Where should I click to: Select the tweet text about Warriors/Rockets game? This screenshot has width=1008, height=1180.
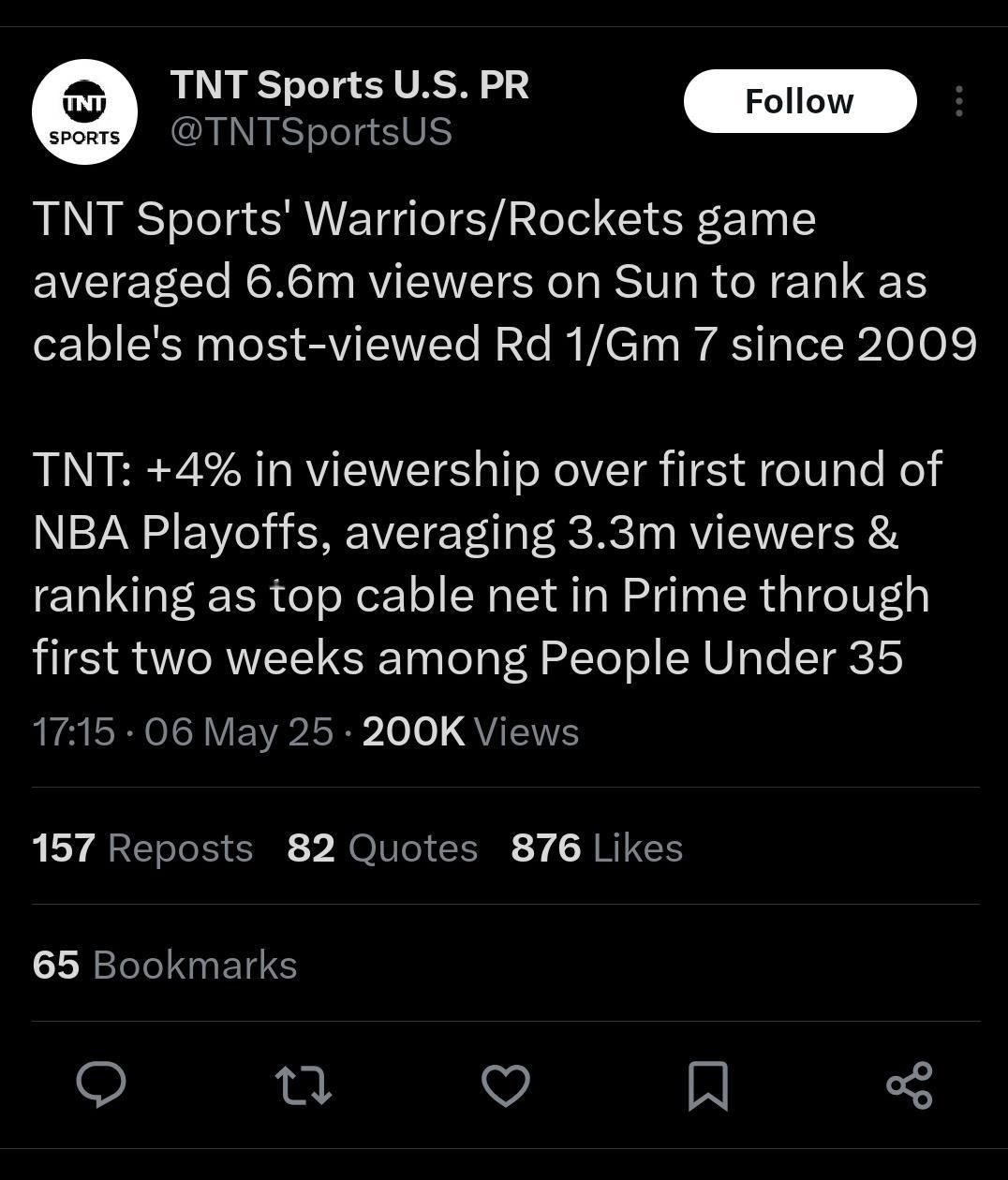click(x=505, y=281)
